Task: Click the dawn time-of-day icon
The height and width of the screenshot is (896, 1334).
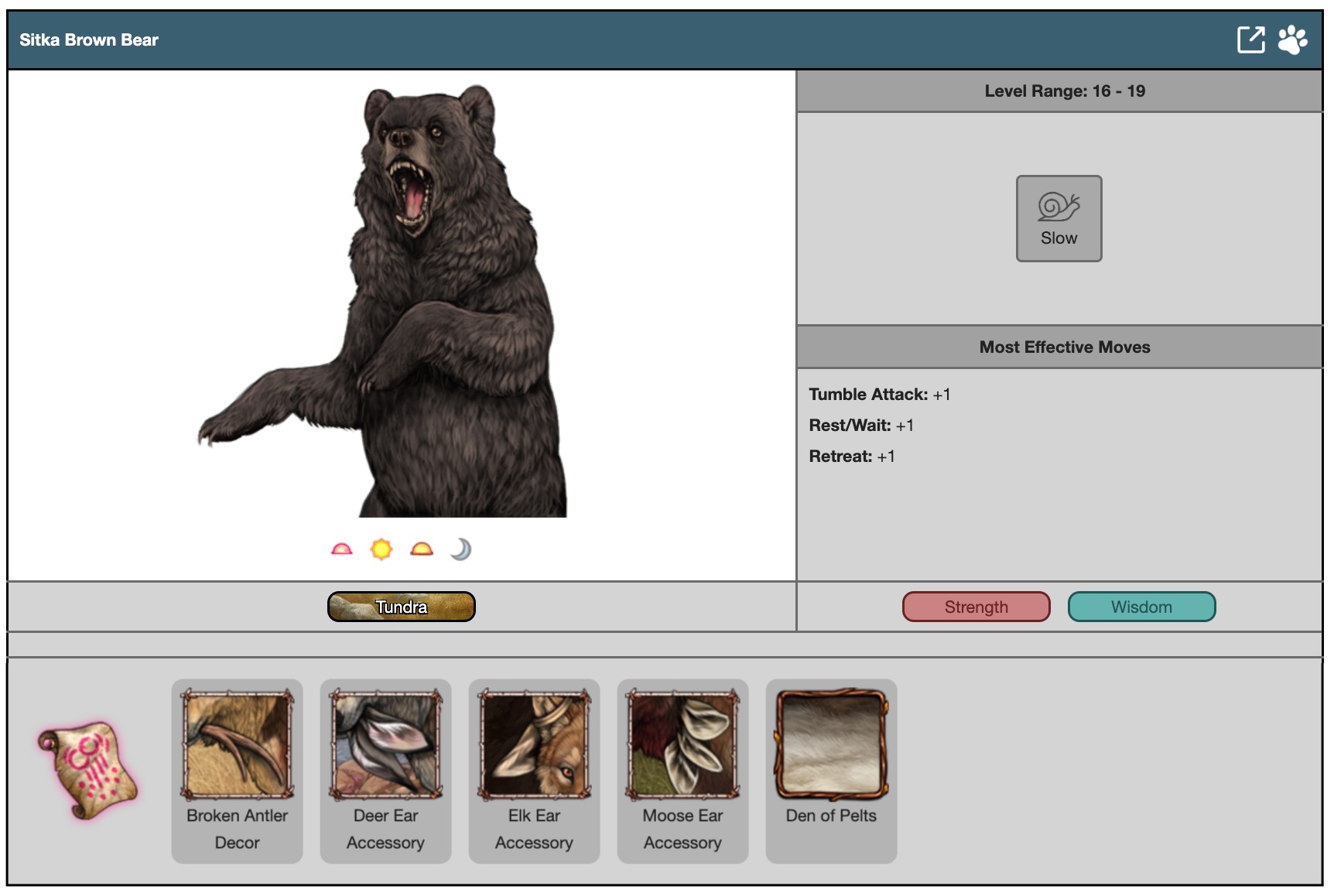Action: point(341,549)
